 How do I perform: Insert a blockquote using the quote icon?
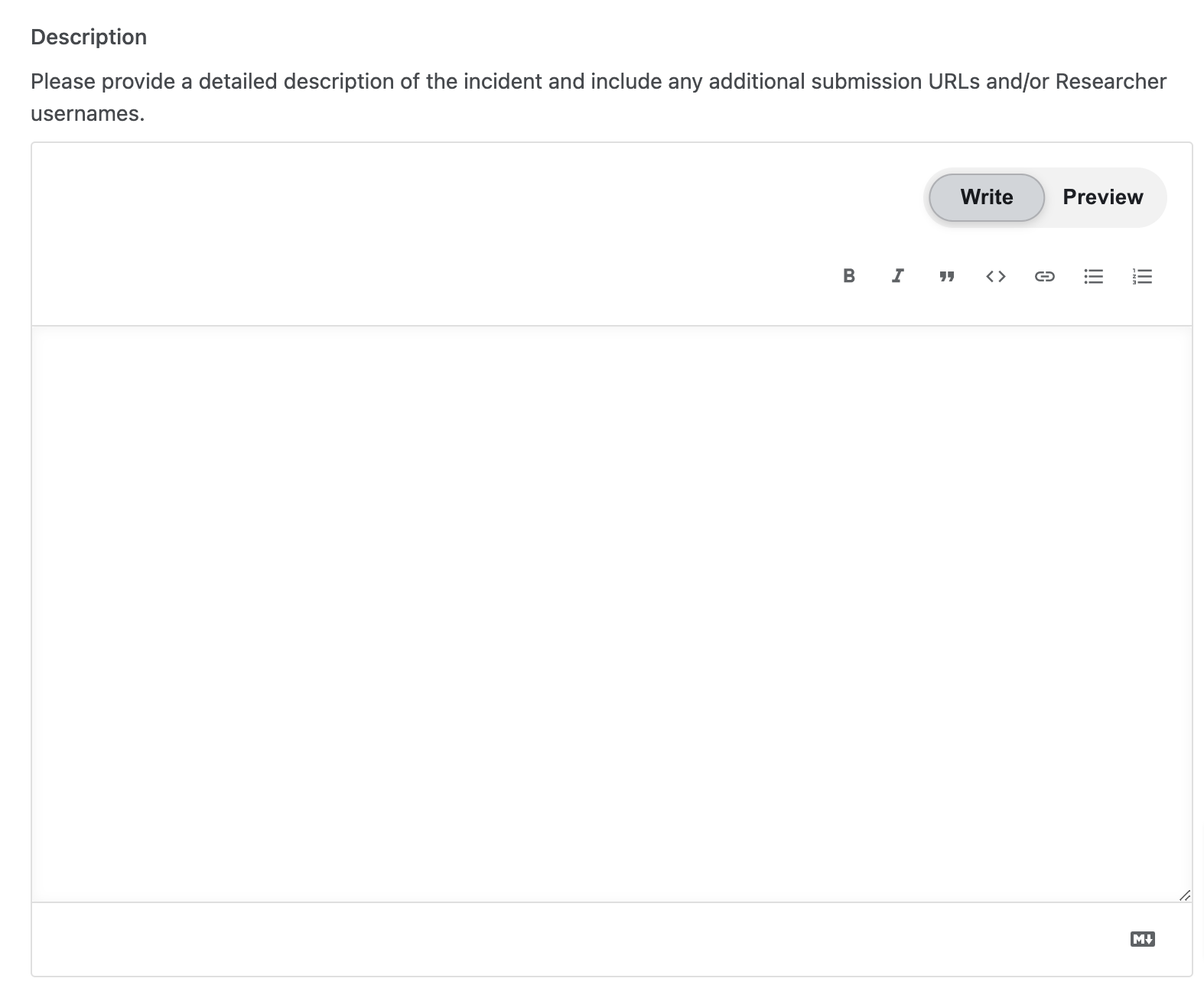(946, 276)
